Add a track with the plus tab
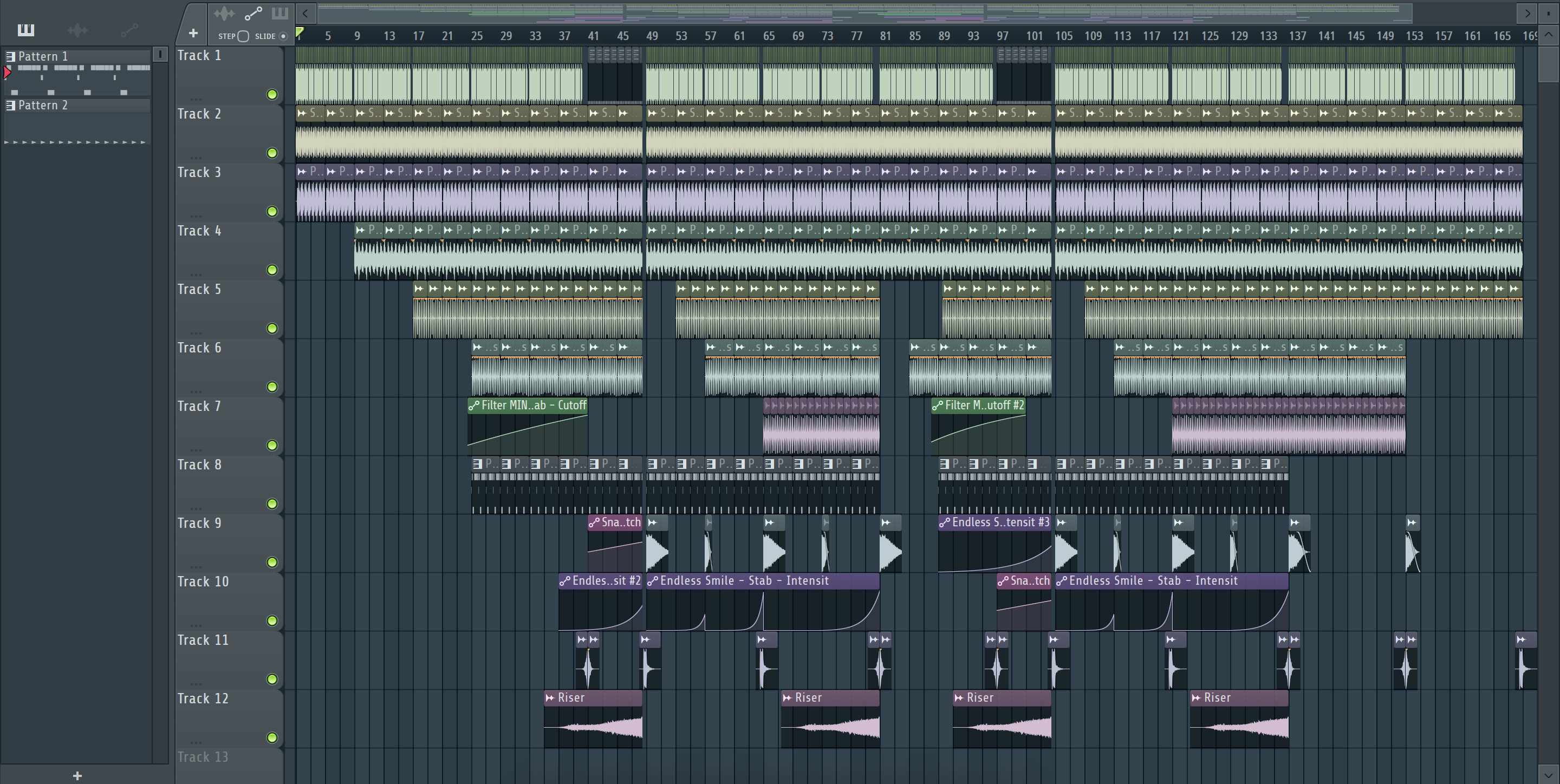 (x=193, y=32)
